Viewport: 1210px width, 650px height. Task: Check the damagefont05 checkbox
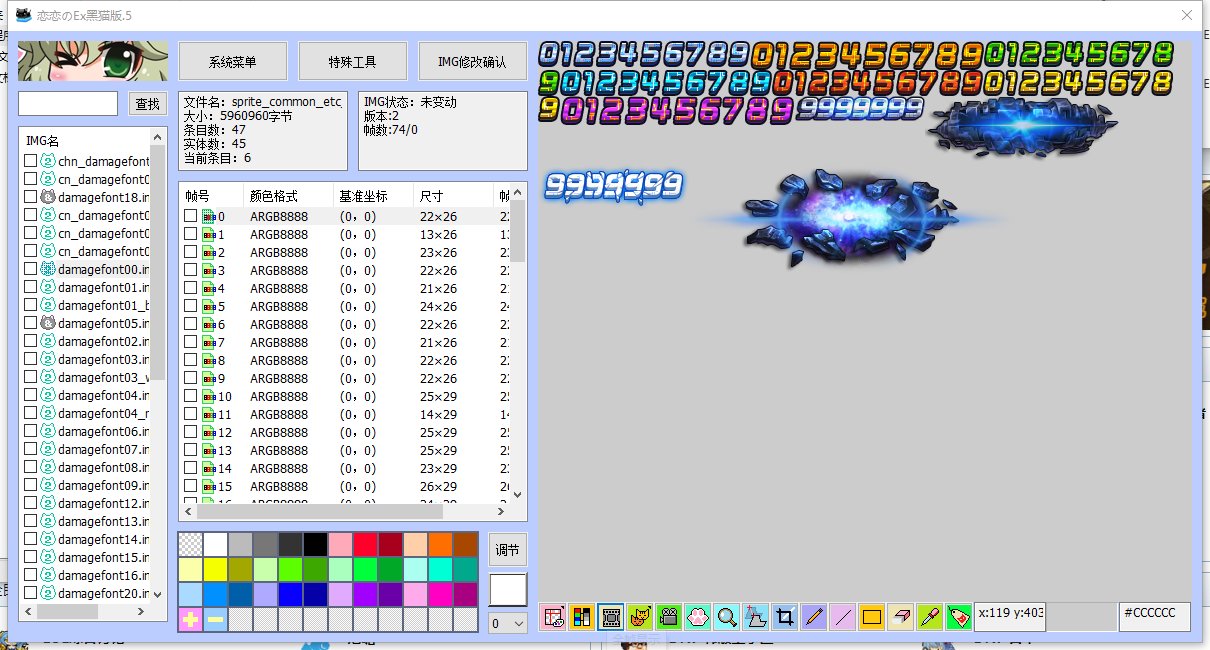coord(31,323)
